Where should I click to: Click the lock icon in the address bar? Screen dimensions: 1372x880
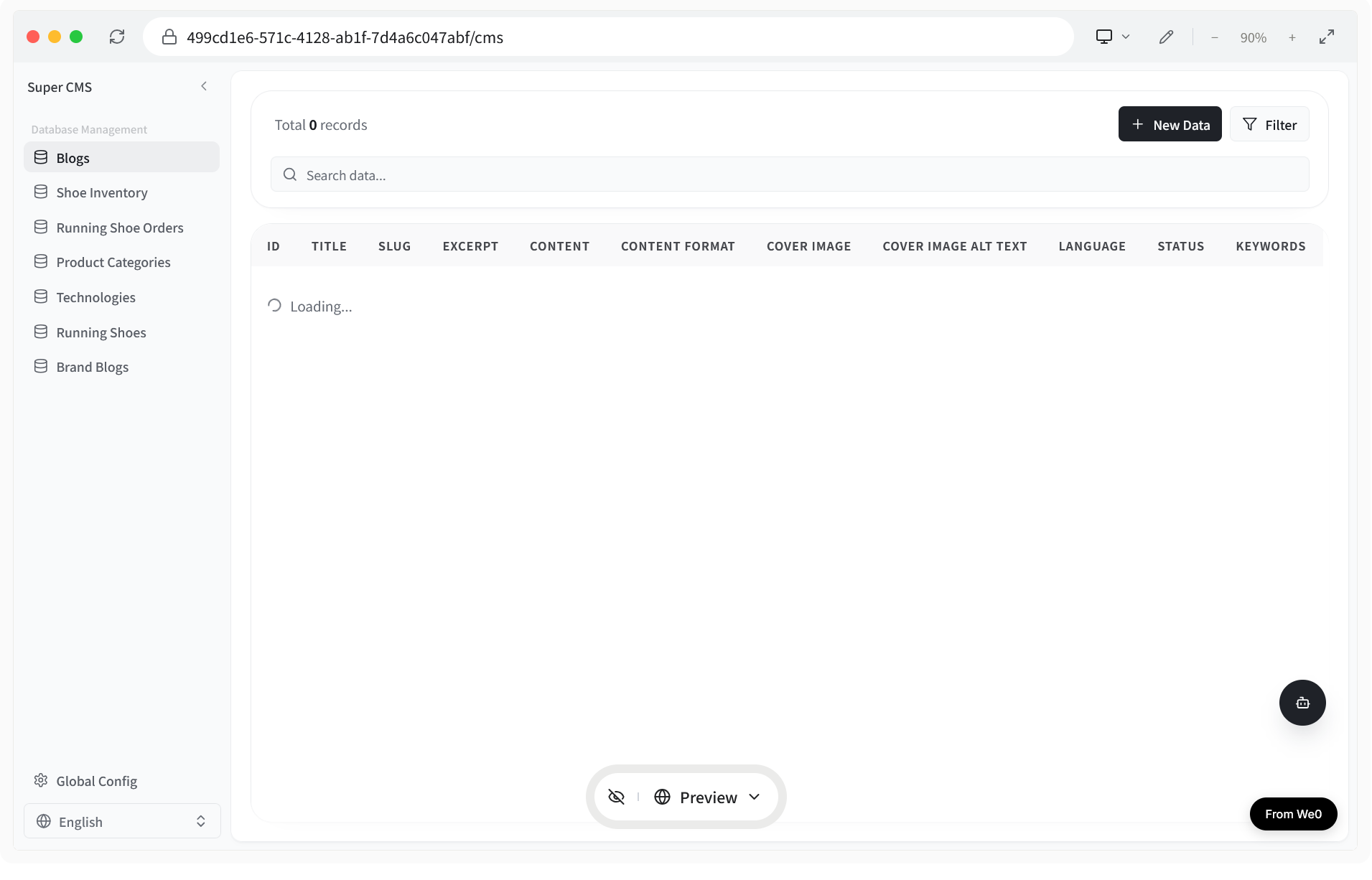tap(169, 37)
